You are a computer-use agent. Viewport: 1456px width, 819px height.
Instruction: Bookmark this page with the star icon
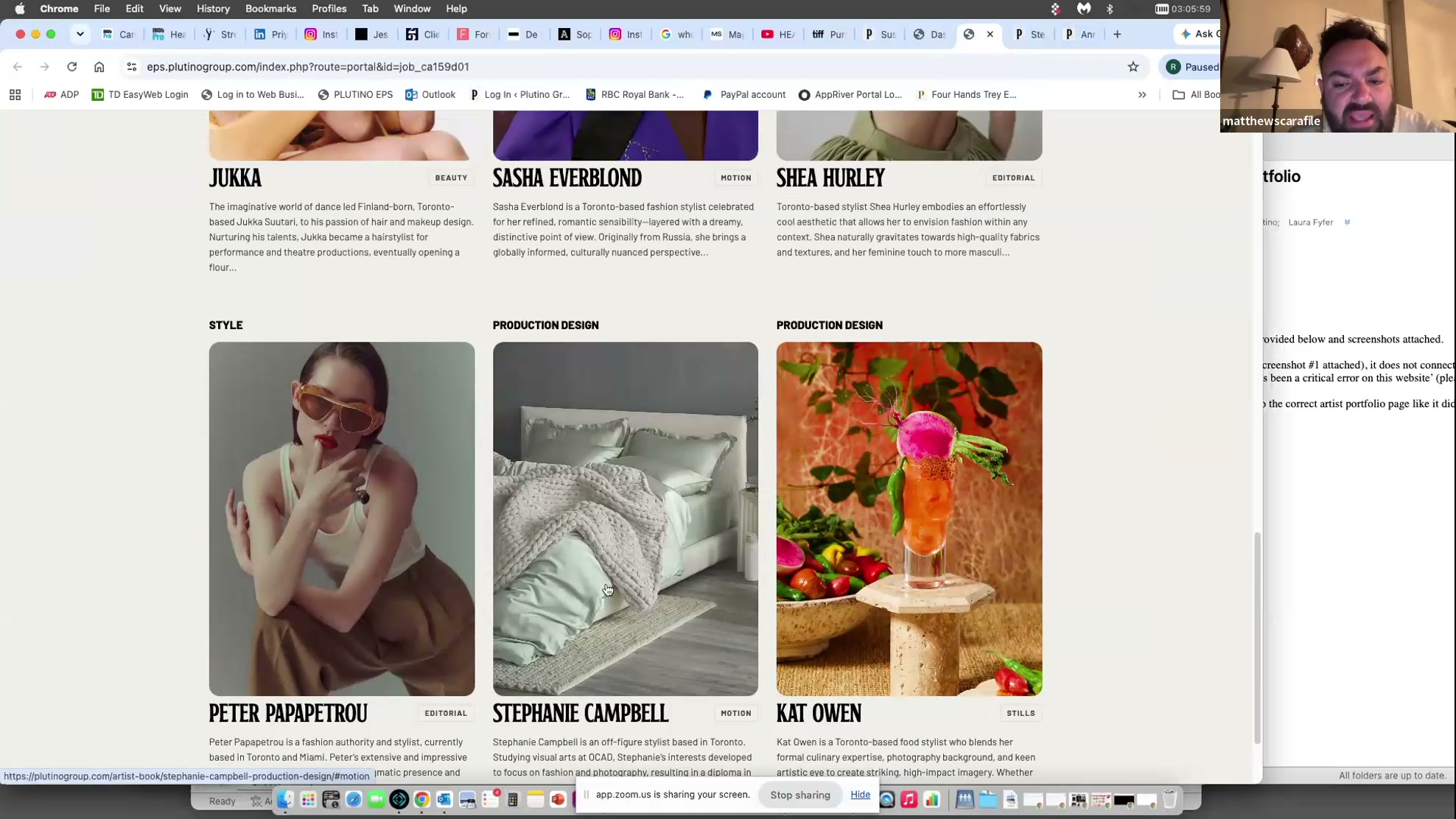[1133, 66]
